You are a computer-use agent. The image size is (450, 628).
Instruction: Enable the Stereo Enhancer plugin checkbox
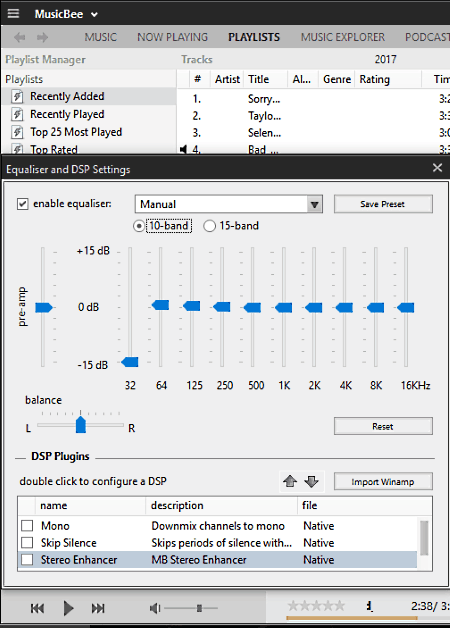click(27, 560)
